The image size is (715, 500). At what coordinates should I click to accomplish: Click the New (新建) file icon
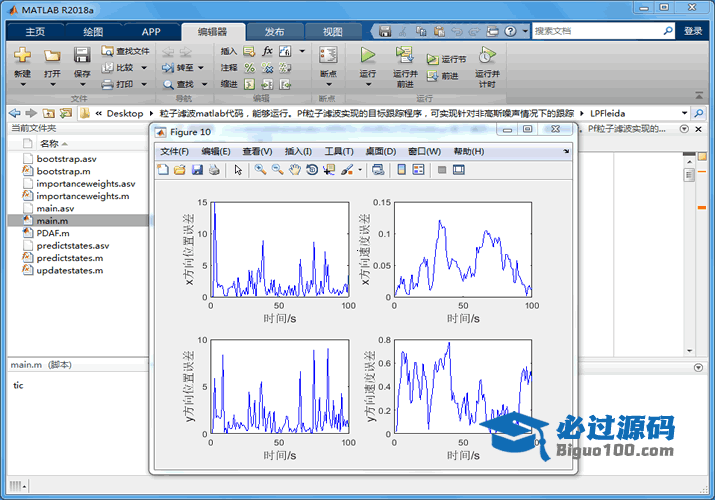[22, 55]
